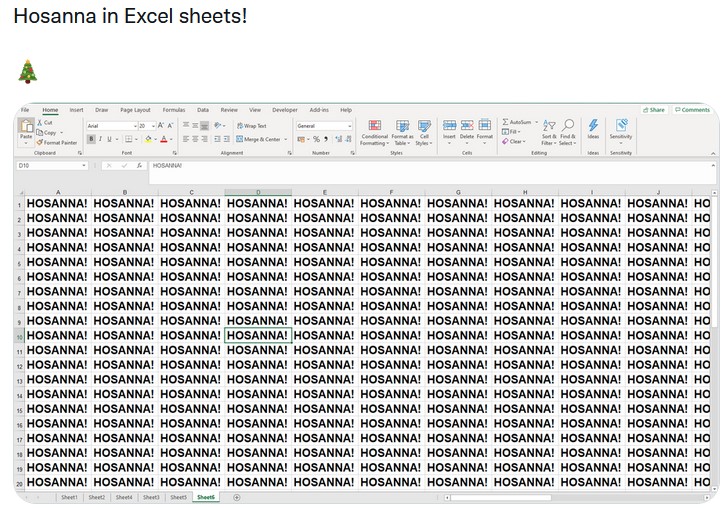721x508 pixels.
Task: Click the Fill Color paint bucket
Action: click(x=148, y=139)
